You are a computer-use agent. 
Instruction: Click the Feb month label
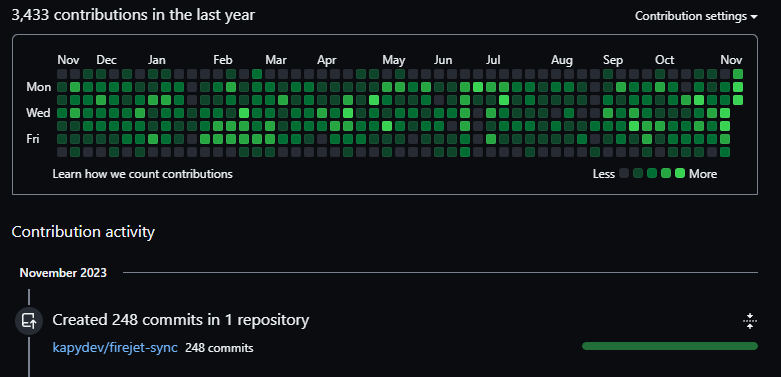pos(223,60)
